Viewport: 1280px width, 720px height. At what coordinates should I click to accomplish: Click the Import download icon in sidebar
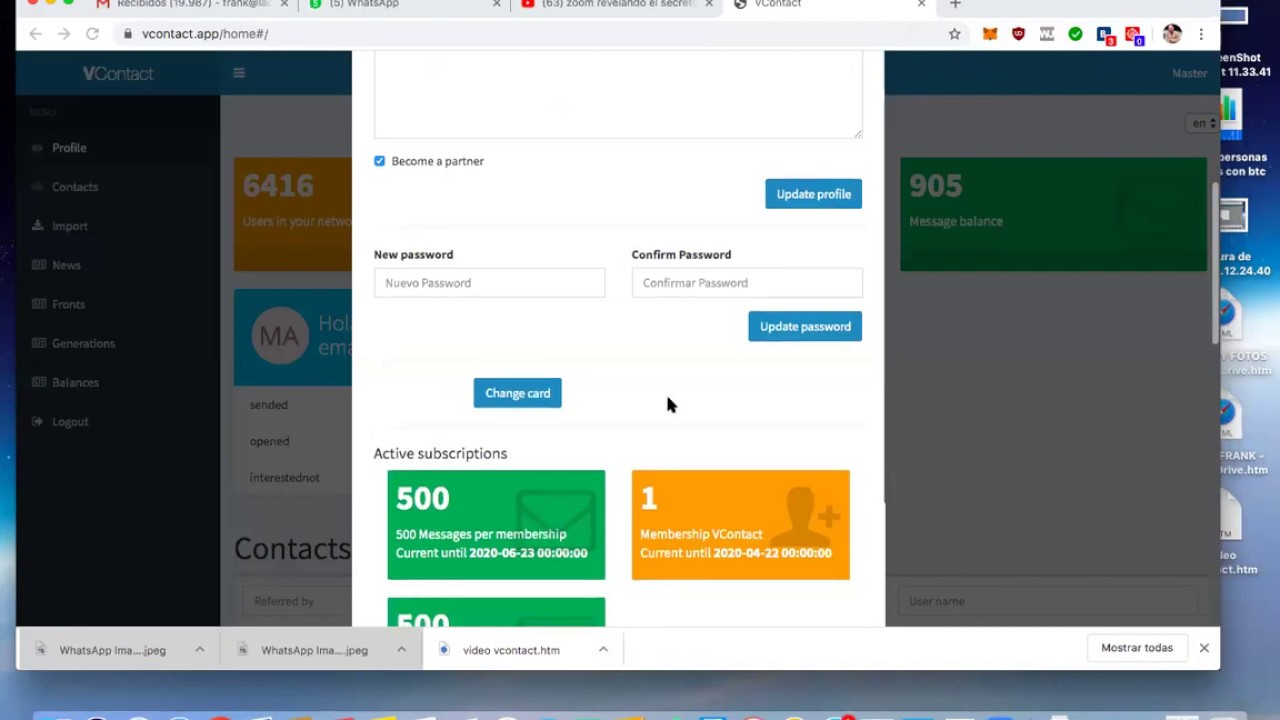click(x=39, y=226)
